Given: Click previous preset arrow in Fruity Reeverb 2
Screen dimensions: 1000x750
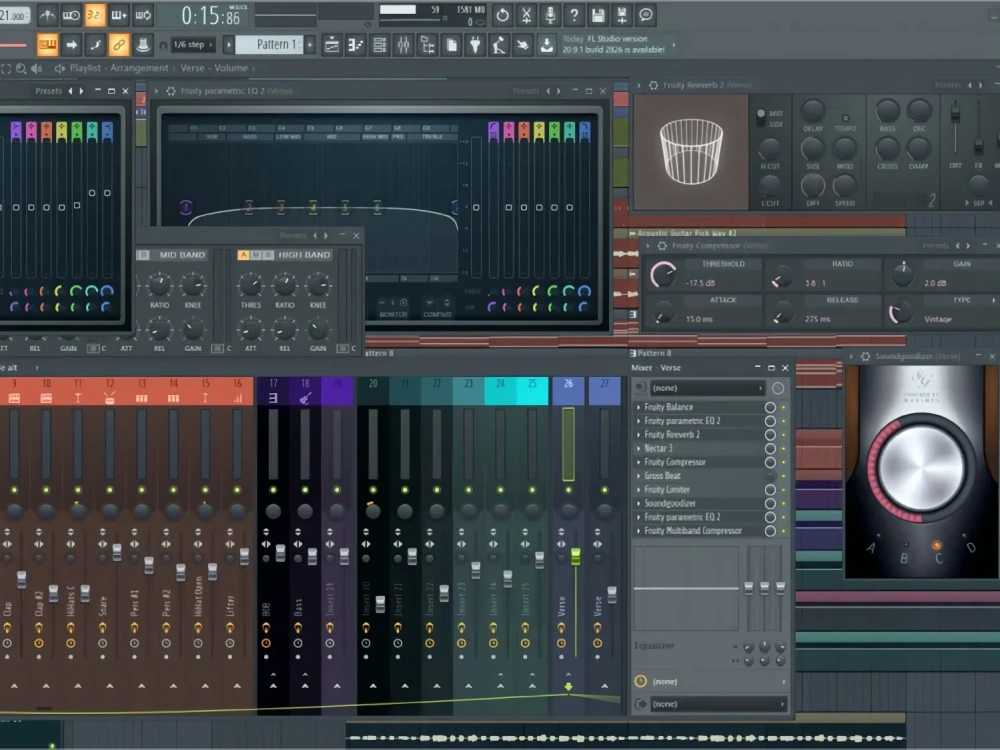Looking at the screenshot, I should 970,85.
